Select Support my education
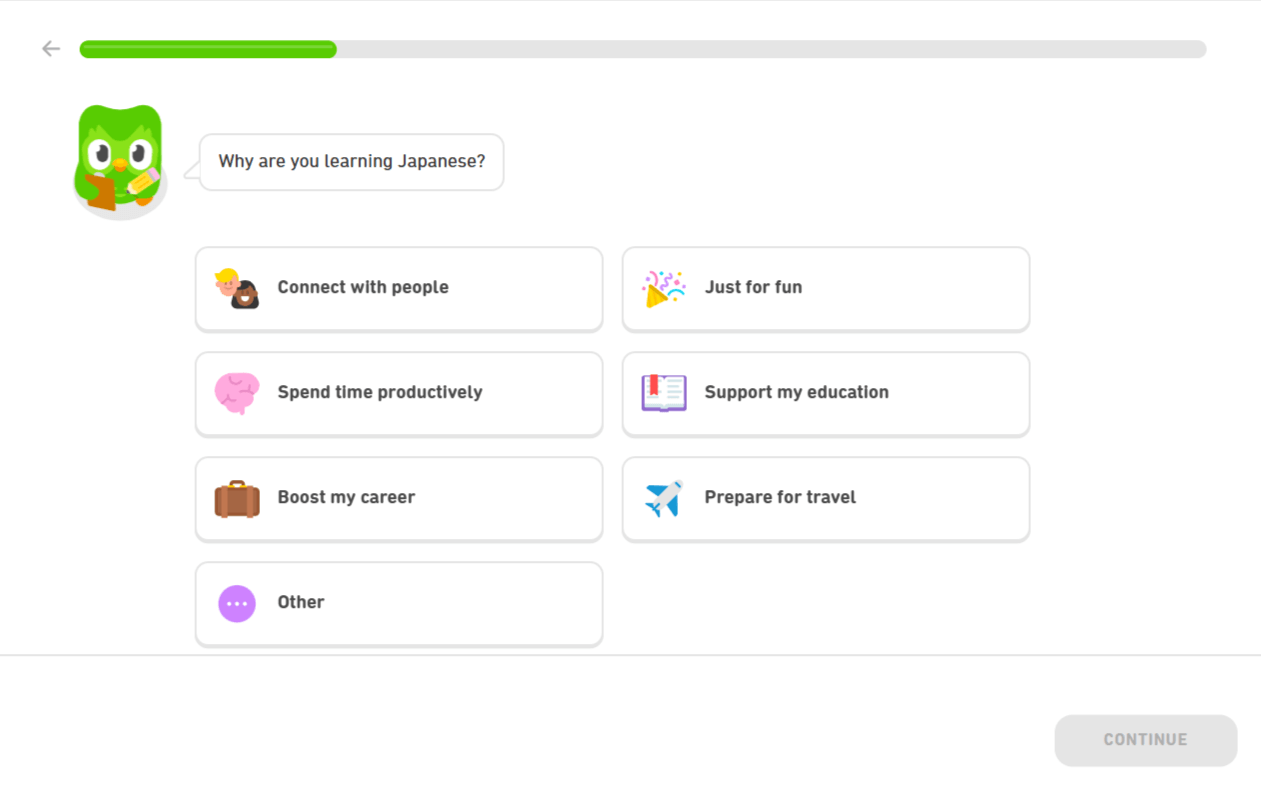 pos(826,394)
